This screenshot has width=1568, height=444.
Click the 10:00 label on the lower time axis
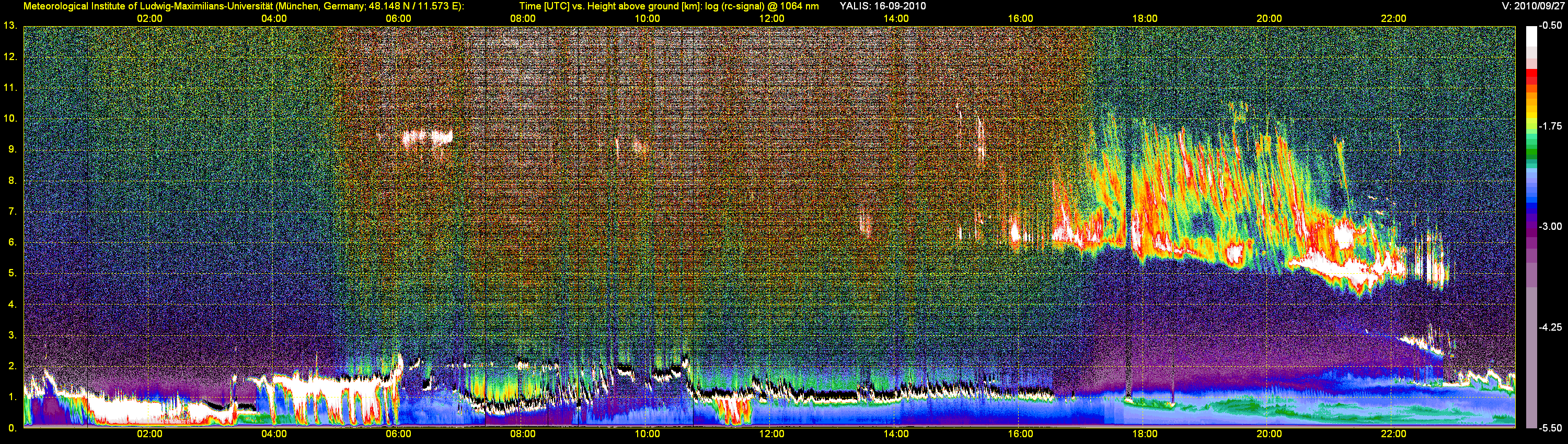click(x=647, y=434)
